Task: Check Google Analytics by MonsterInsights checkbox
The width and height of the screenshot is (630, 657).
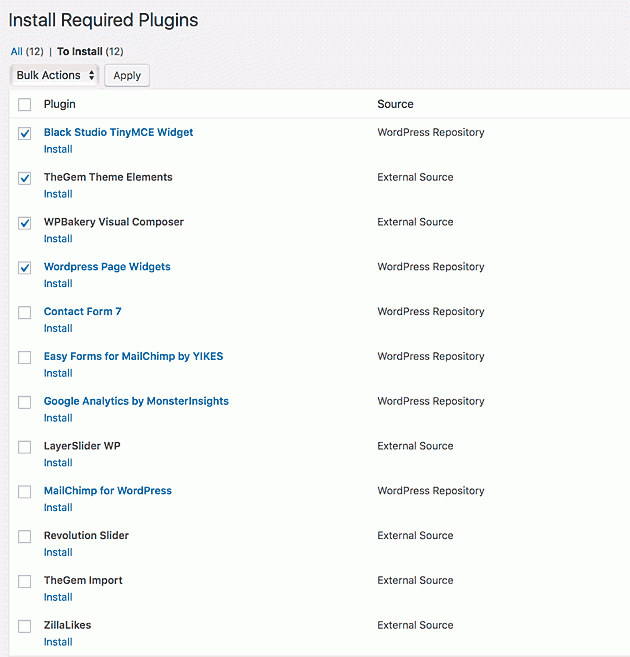Action: click(x=25, y=402)
